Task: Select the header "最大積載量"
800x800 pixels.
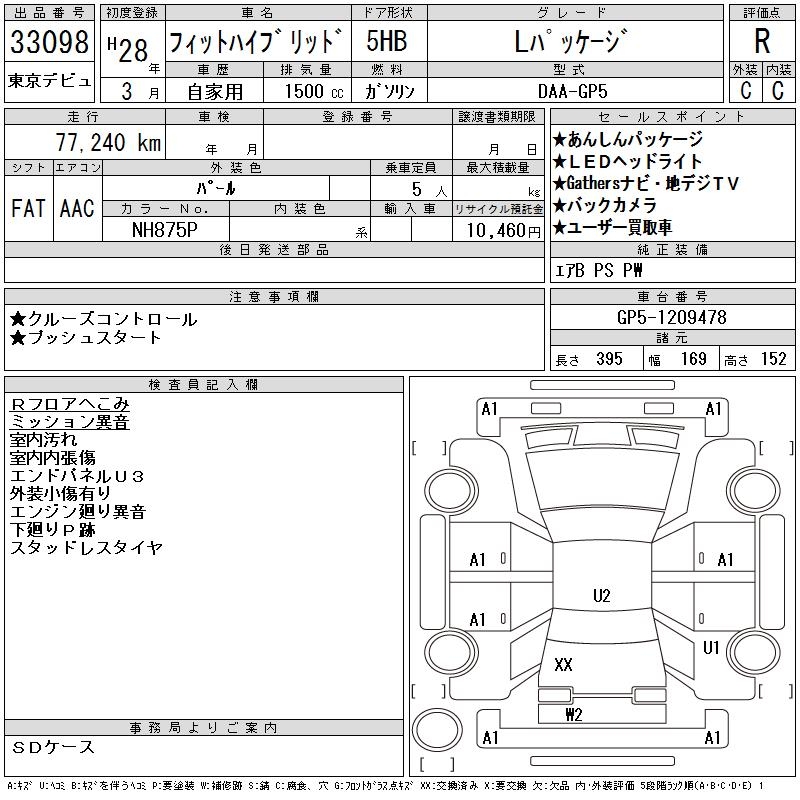Action: (x=497, y=168)
